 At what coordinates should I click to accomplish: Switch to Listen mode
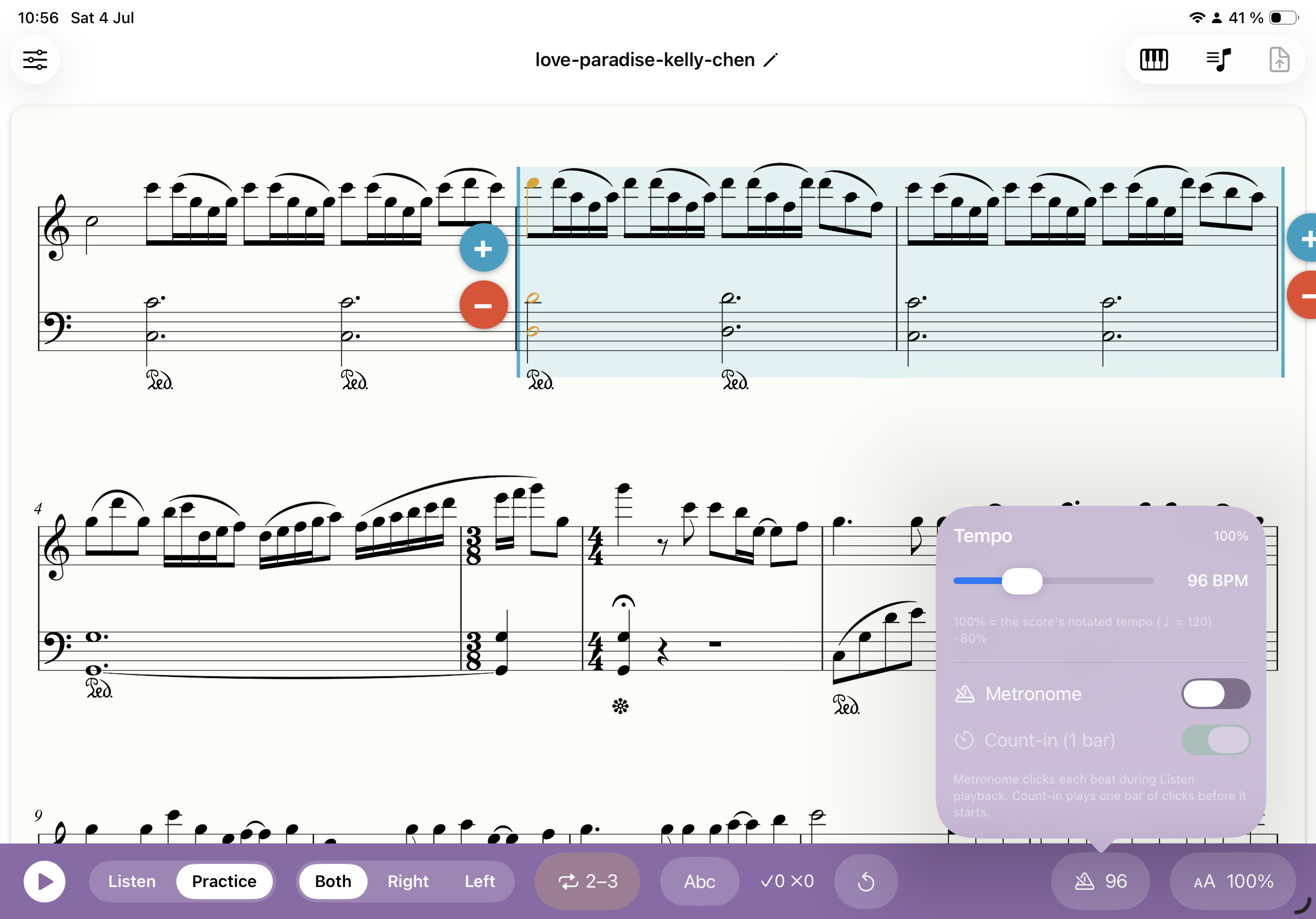point(132,881)
